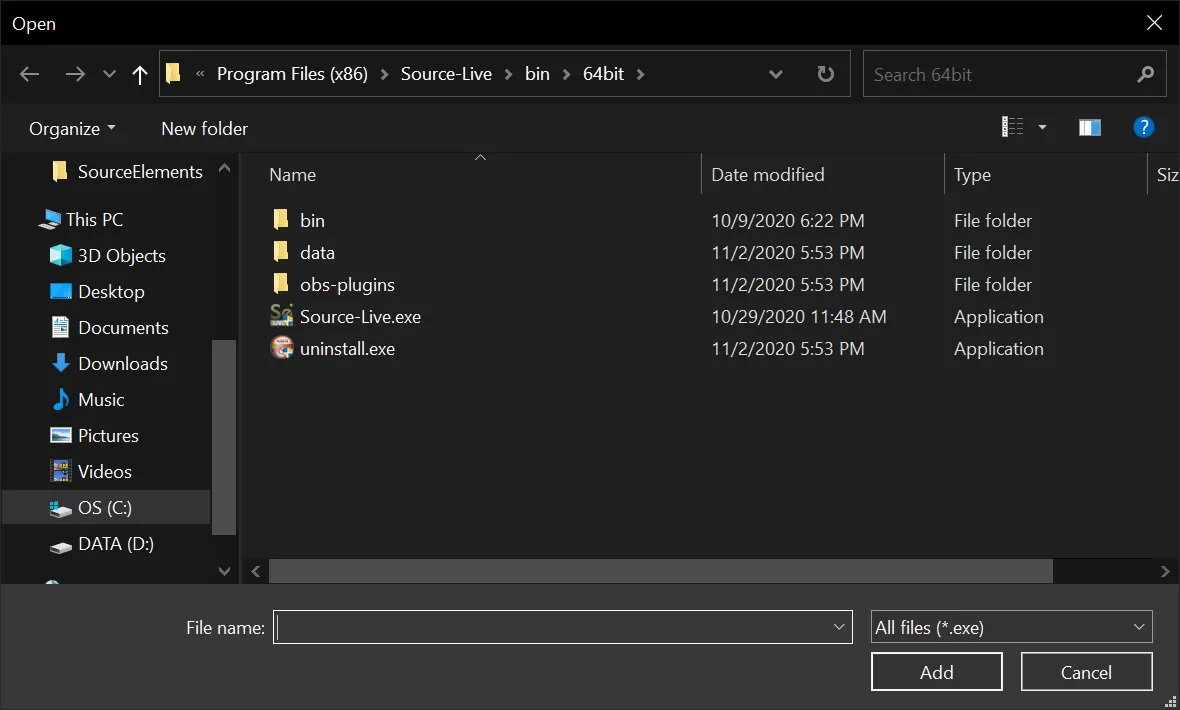Click navigation pane scroll up arrow
The image size is (1180, 710).
click(x=224, y=168)
